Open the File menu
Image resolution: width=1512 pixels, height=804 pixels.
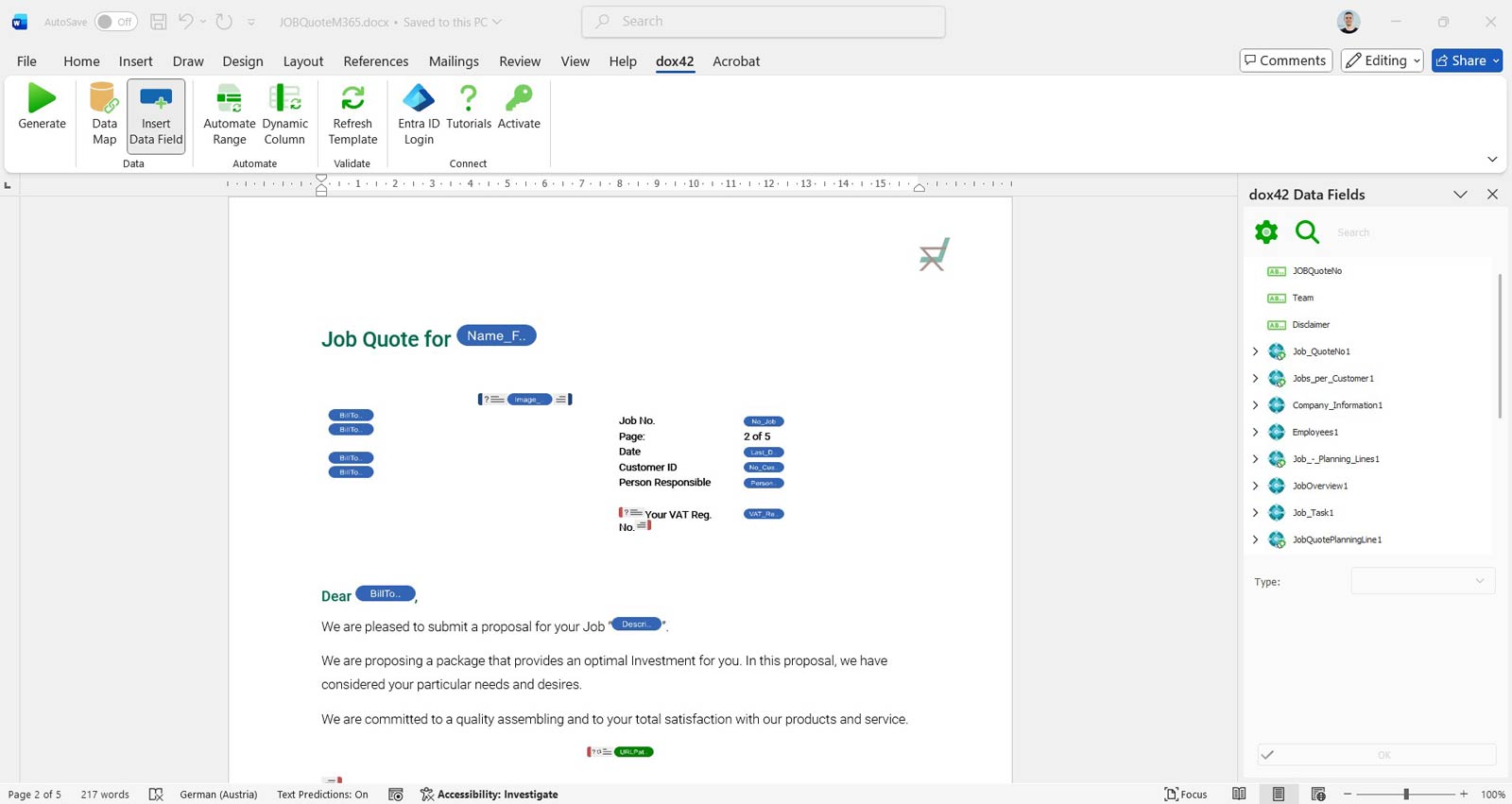(26, 61)
